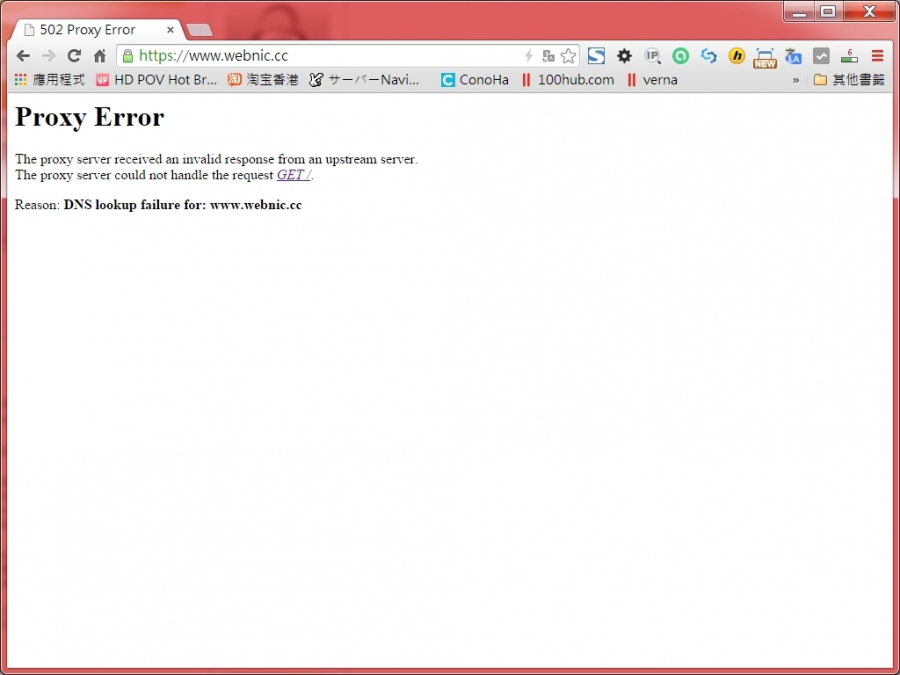This screenshot has height=675, width=900.
Task: Open the HD POV Hot Br... bookmark
Action: point(157,80)
